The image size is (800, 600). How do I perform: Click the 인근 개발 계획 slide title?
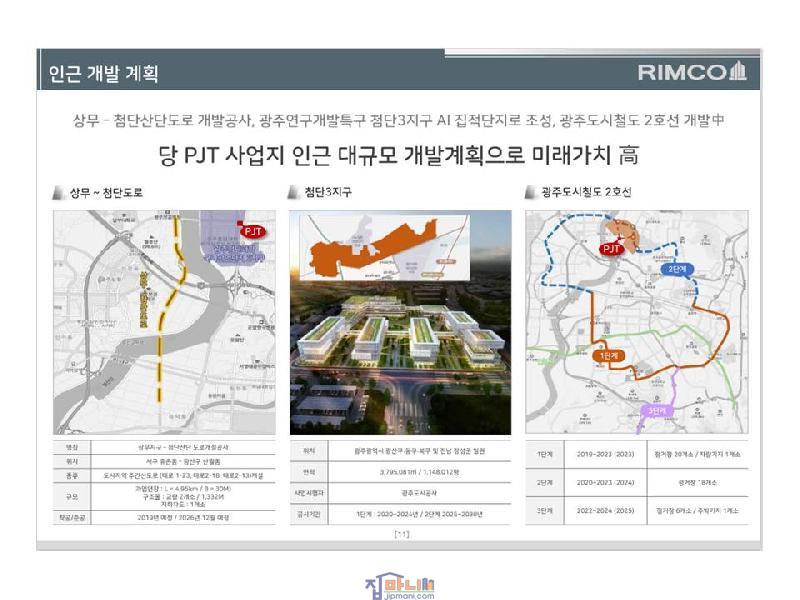103,73
